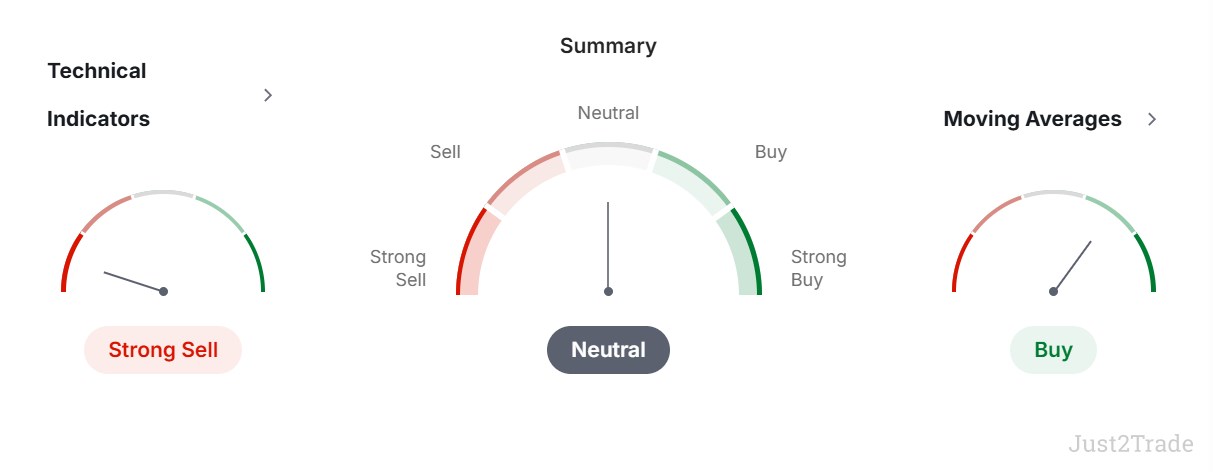Click the Strong Buy label beside summary gauge

[x=819, y=268]
